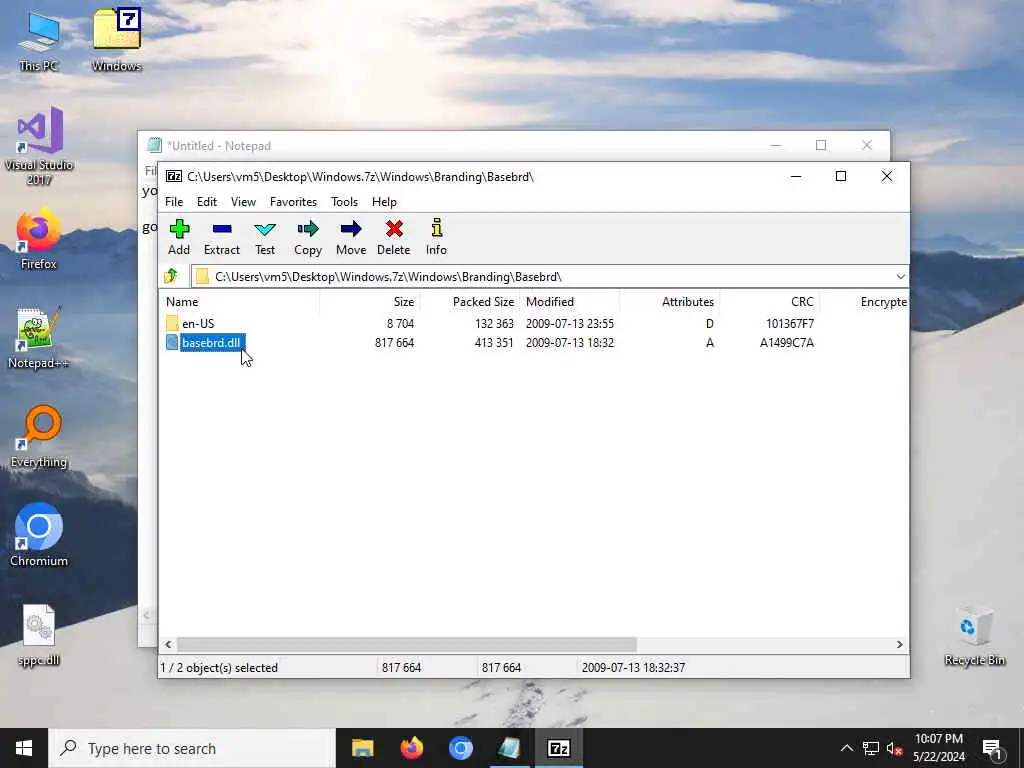
Task: Click status bar text '1 / 2 object(s) selected'
Action: tap(219, 667)
